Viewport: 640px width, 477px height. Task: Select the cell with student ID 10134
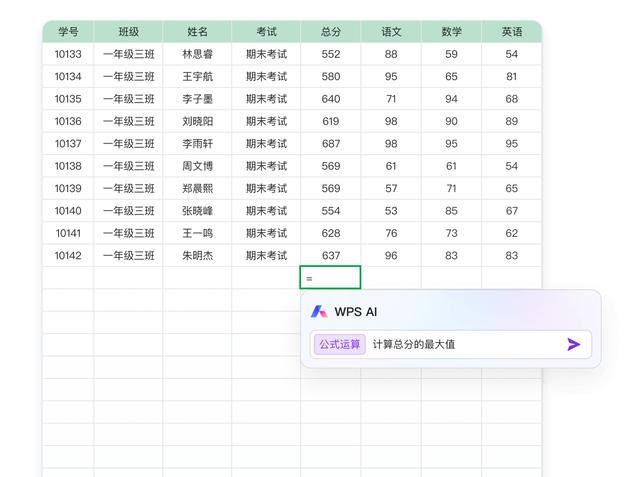(68, 77)
